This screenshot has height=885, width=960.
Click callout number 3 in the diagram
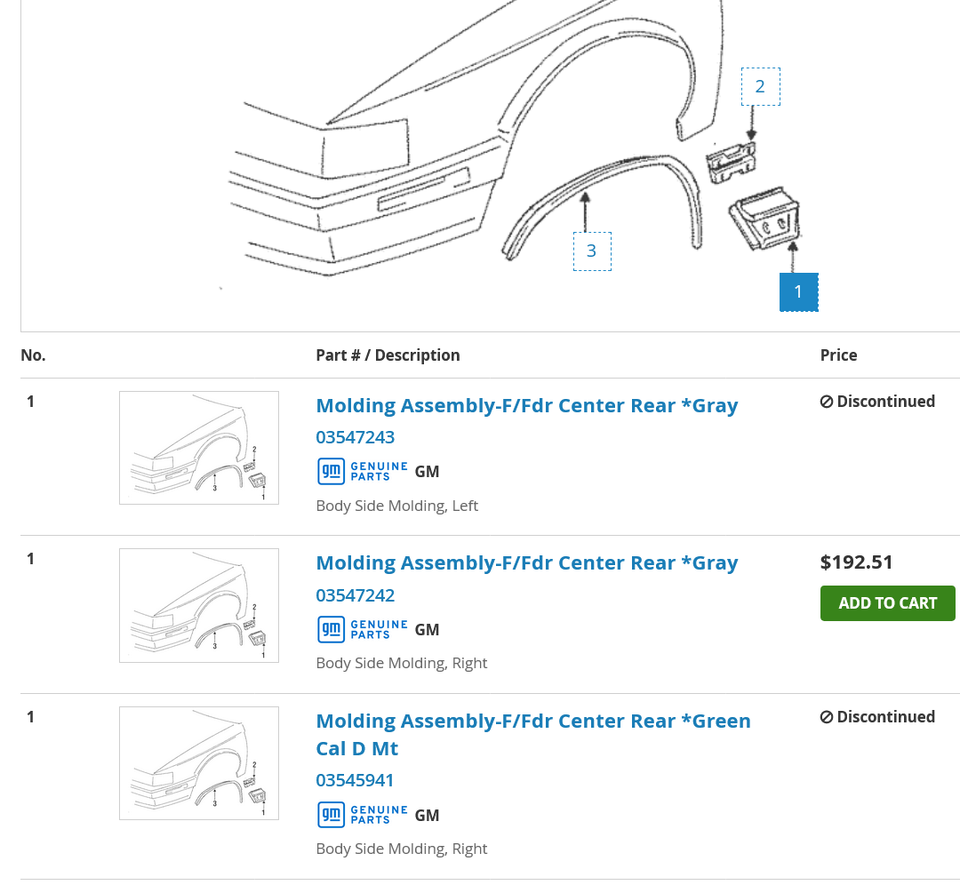tap(592, 251)
